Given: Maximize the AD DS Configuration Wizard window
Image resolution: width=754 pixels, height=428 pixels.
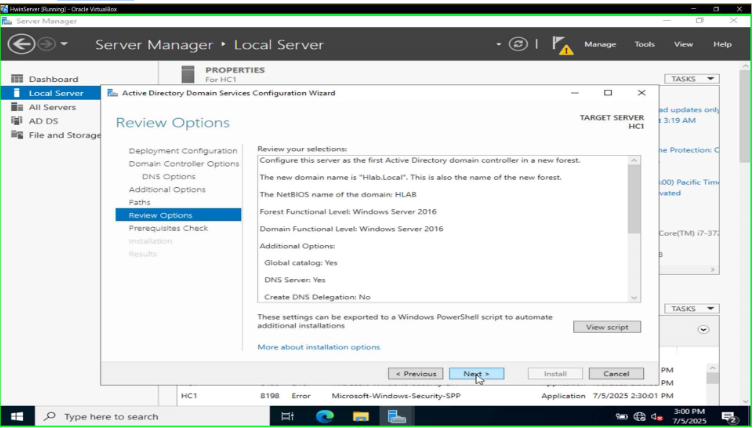Looking at the screenshot, I should (x=608, y=93).
